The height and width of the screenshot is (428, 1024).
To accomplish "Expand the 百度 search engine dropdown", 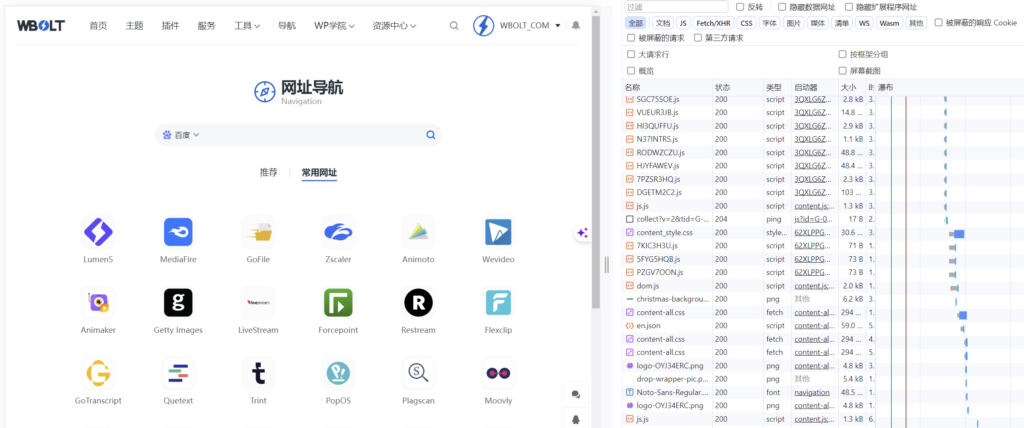I will [180, 135].
